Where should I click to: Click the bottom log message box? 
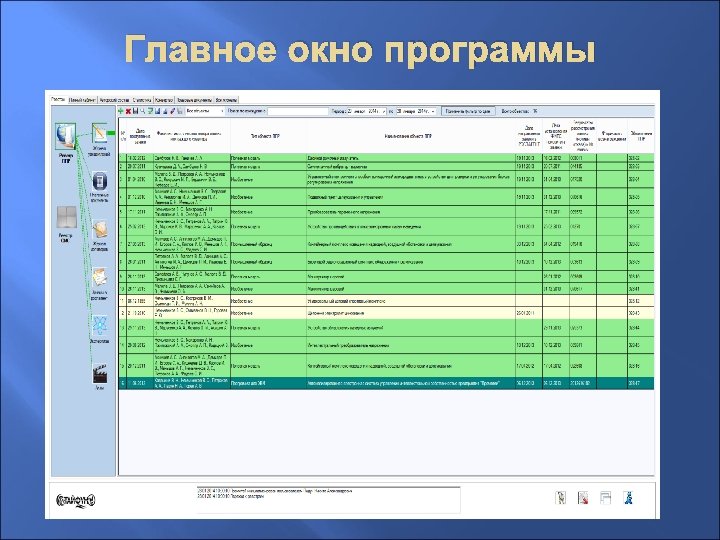tap(328, 499)
